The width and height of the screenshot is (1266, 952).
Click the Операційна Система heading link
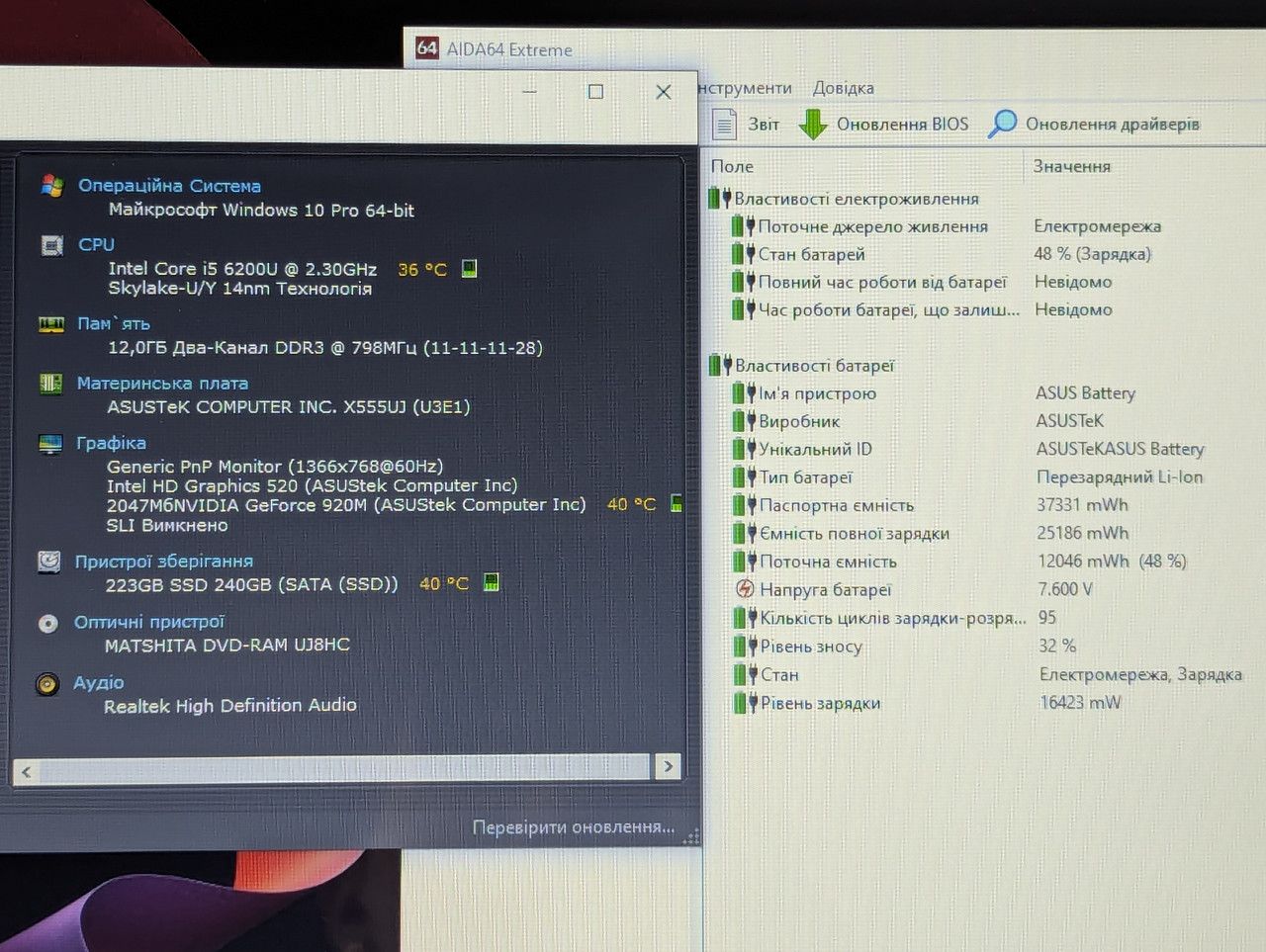pyautogui.click(x=169, y=185)
